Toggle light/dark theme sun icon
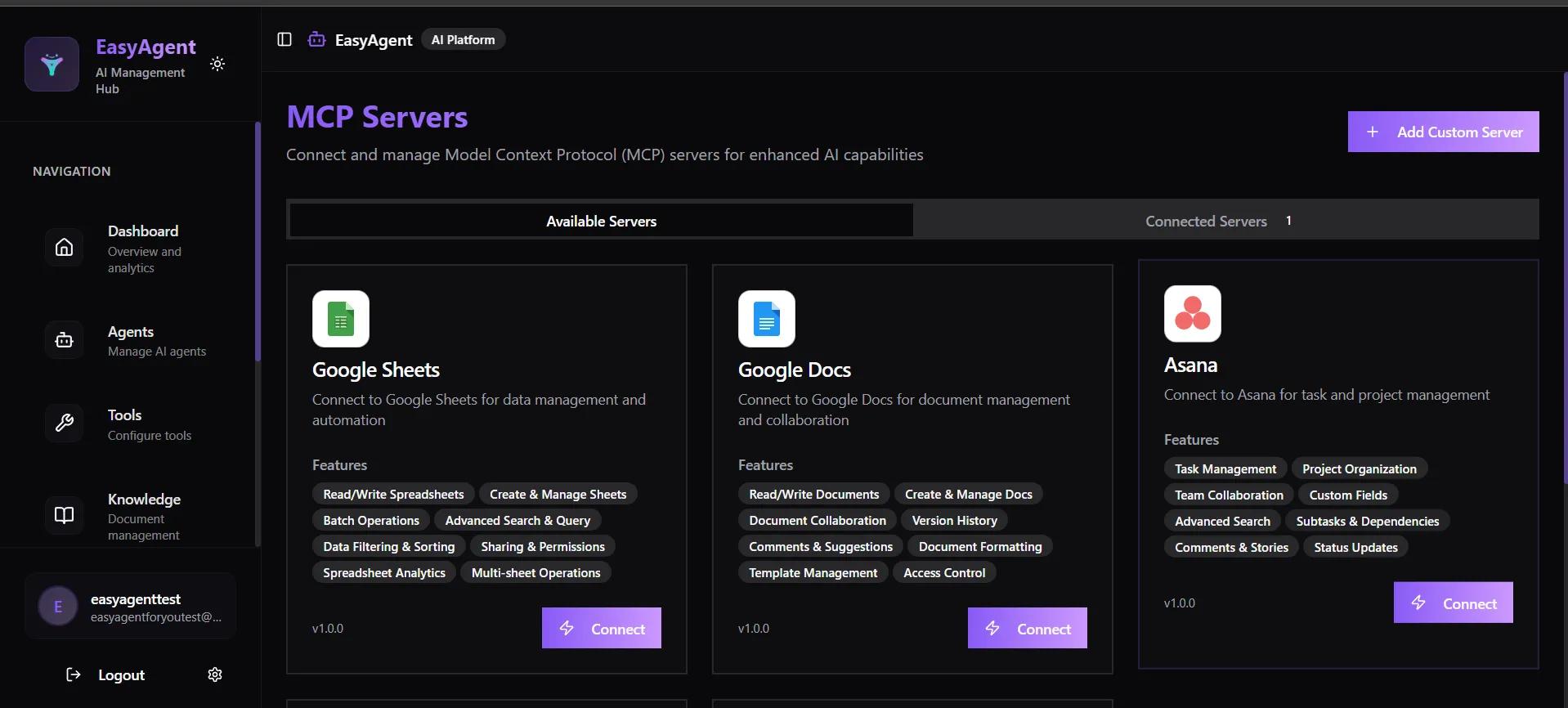This screenshot has width=1568, height=708. point(217,64)
